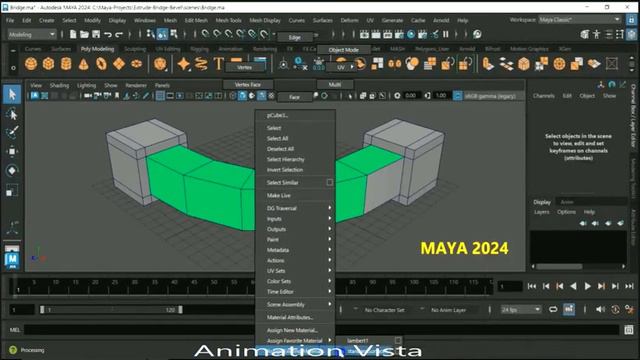Toggle the viewport grid display icon
Image resolution: width=640 pixels, height=360 pixels.
click(160, 96)
